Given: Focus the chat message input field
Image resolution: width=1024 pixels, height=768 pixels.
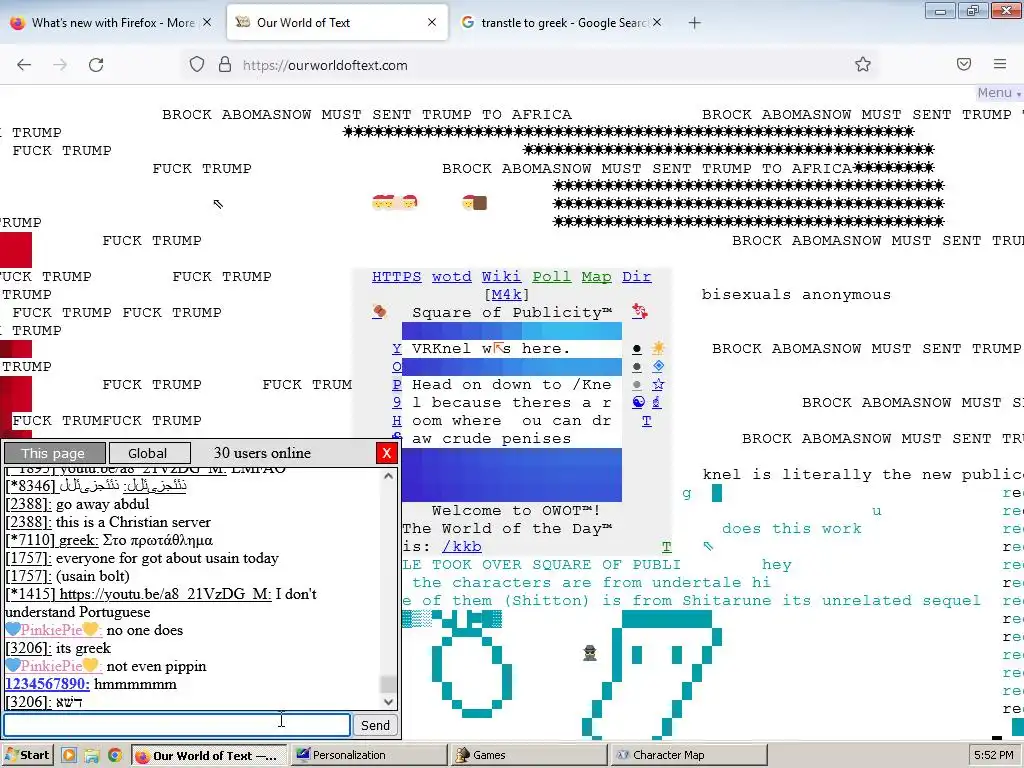Looking at the screenshot, I should (x=177, y=725).
